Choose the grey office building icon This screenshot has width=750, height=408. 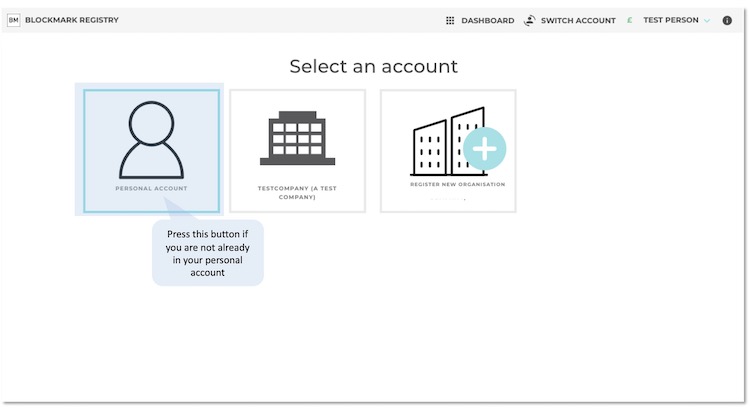pos(297,138)
